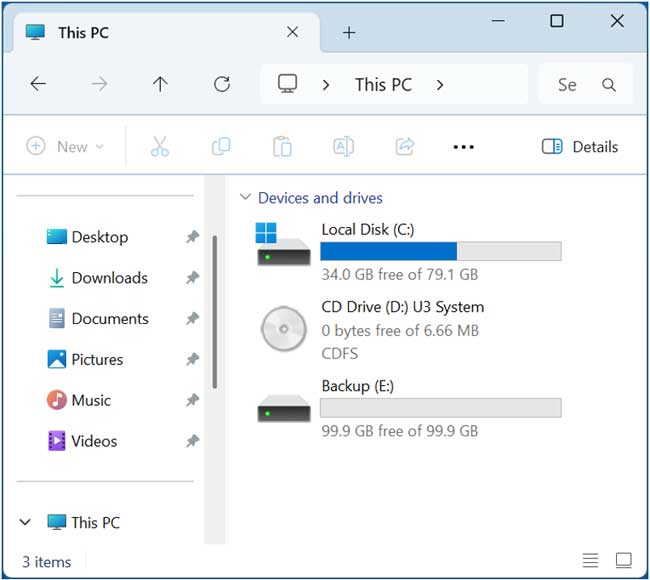Unpin Downloads using its pin icon
This screenshot has height=580, width=650.
coord(192,277)
